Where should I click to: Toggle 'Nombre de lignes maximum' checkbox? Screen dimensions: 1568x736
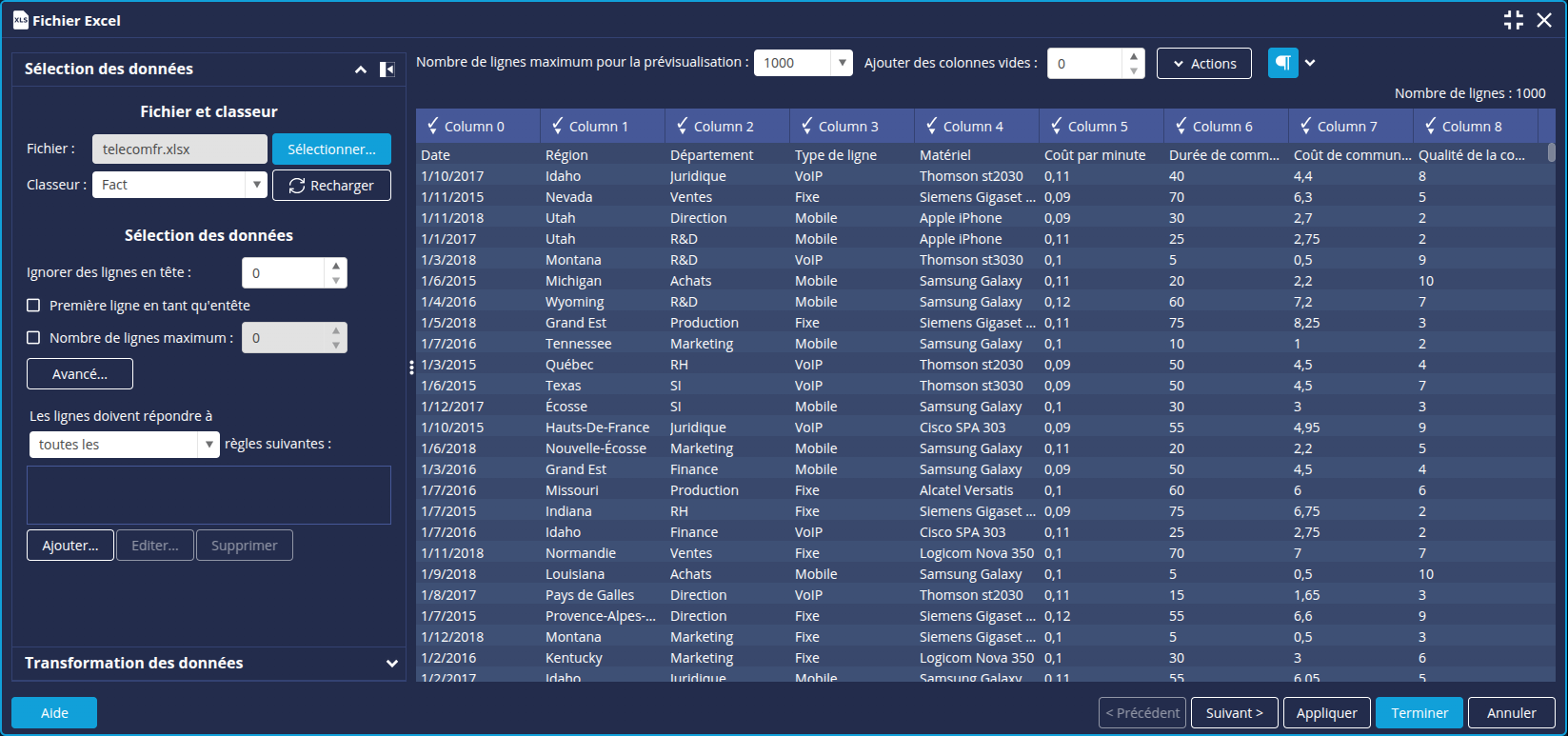coord(33,338)
